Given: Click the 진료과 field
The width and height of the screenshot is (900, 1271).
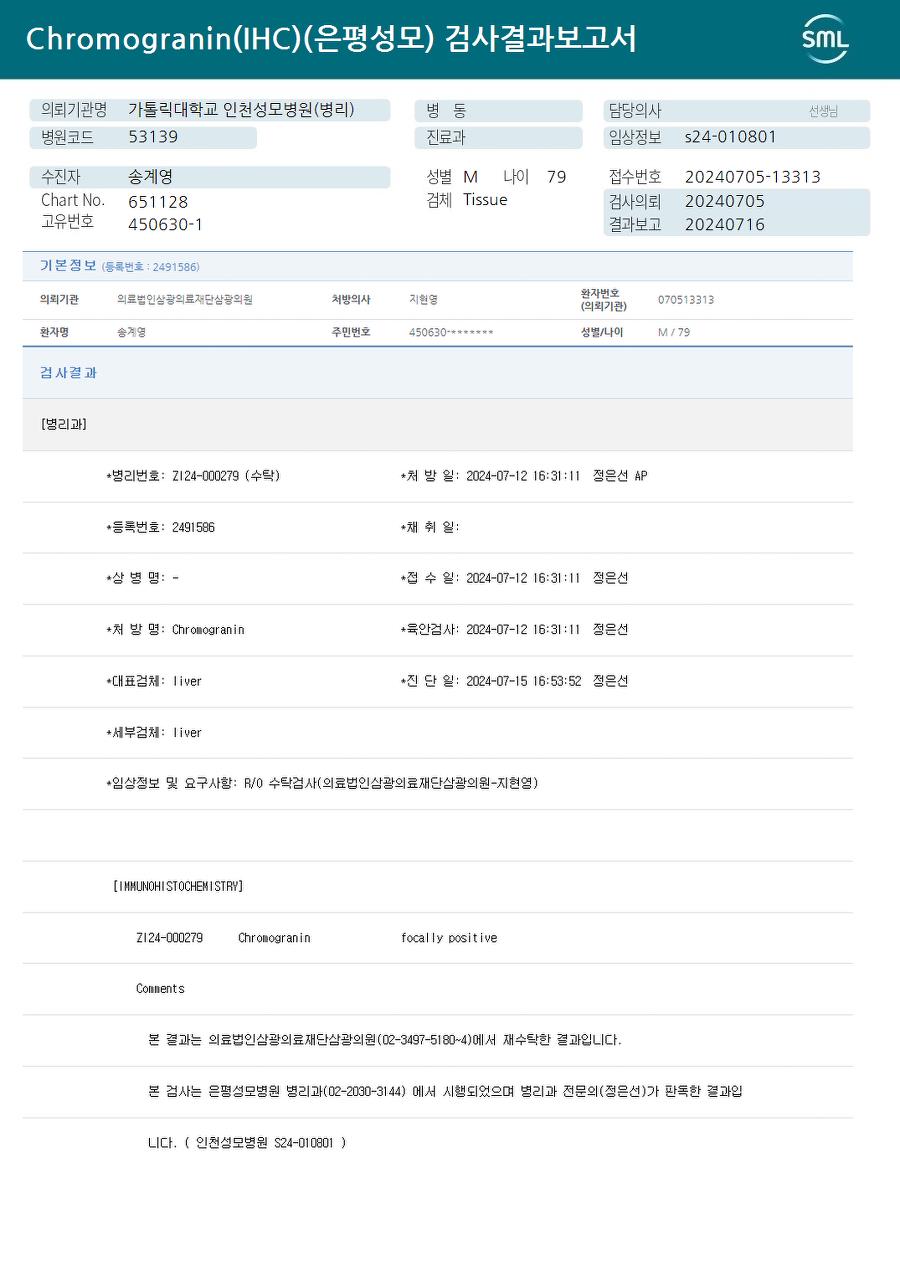Looking at the screenshot, I should tap(498, 138).
